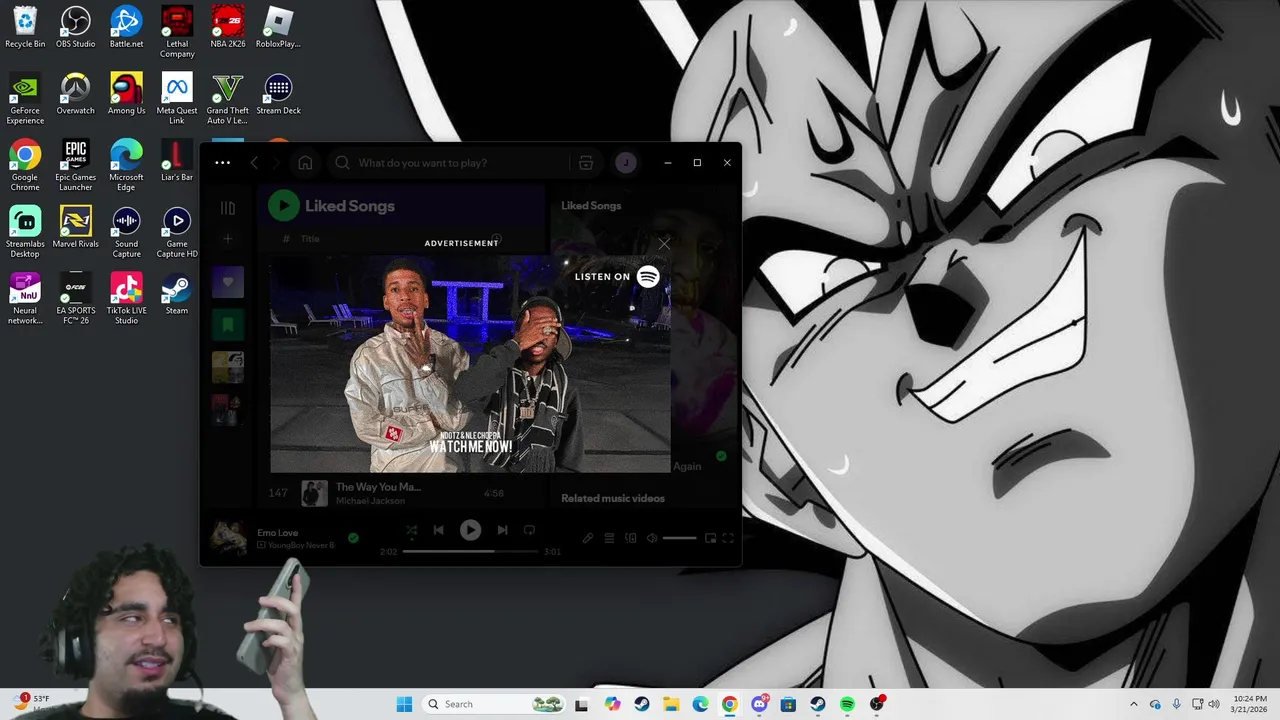
Task: Open The Way You Ma... track row
Action: pos(400,493)
